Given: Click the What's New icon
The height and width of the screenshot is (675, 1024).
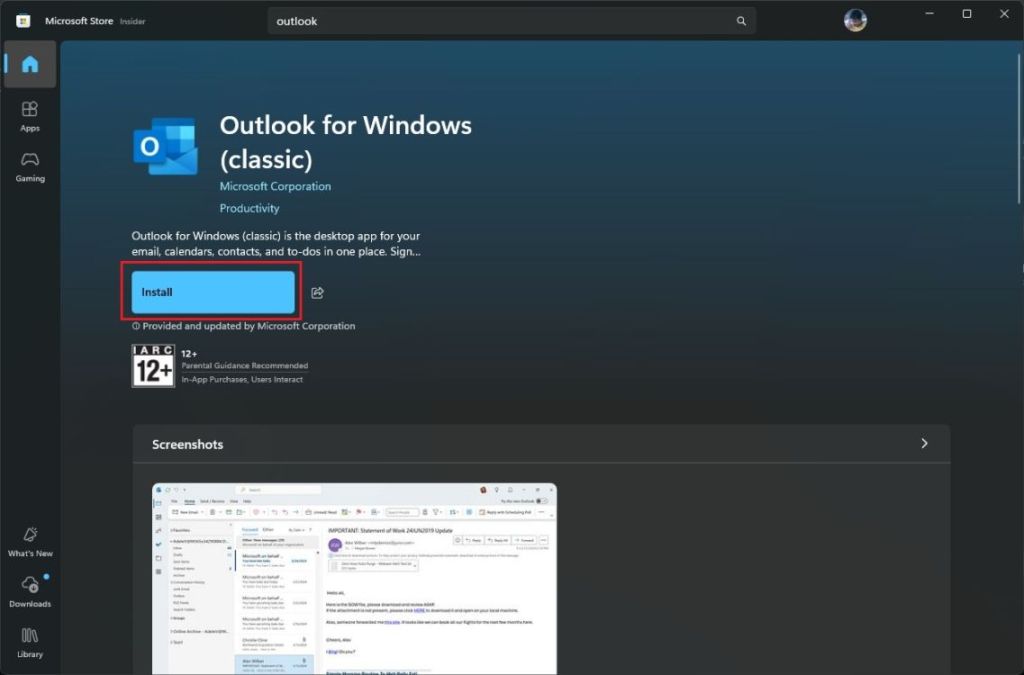Looking at the screenshot, I should pyautogui.click(x=29, y=540).
